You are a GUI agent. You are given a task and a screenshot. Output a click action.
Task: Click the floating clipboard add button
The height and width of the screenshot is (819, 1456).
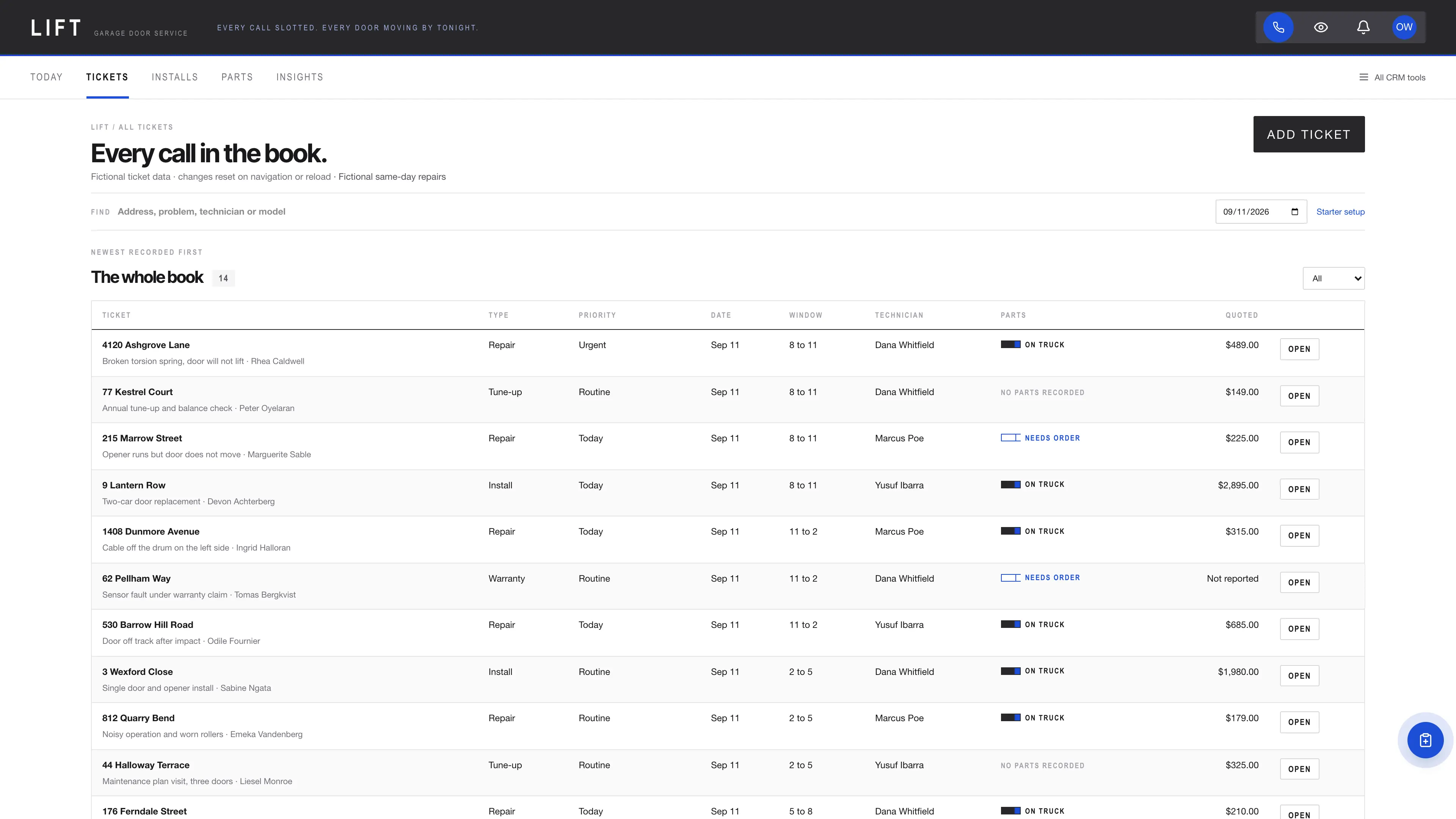1425,740
